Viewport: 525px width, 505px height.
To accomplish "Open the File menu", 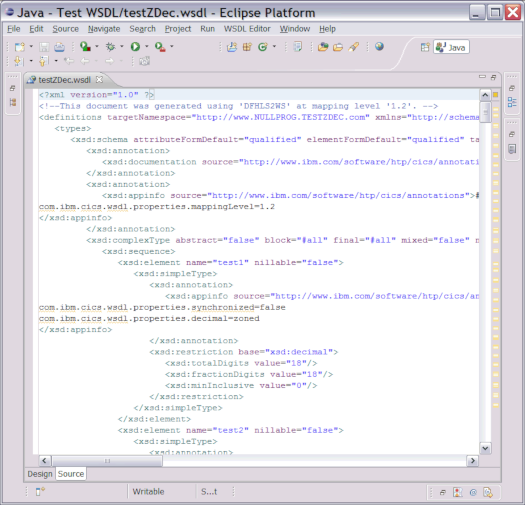I will pyautogui.click(x=14, y=29).
